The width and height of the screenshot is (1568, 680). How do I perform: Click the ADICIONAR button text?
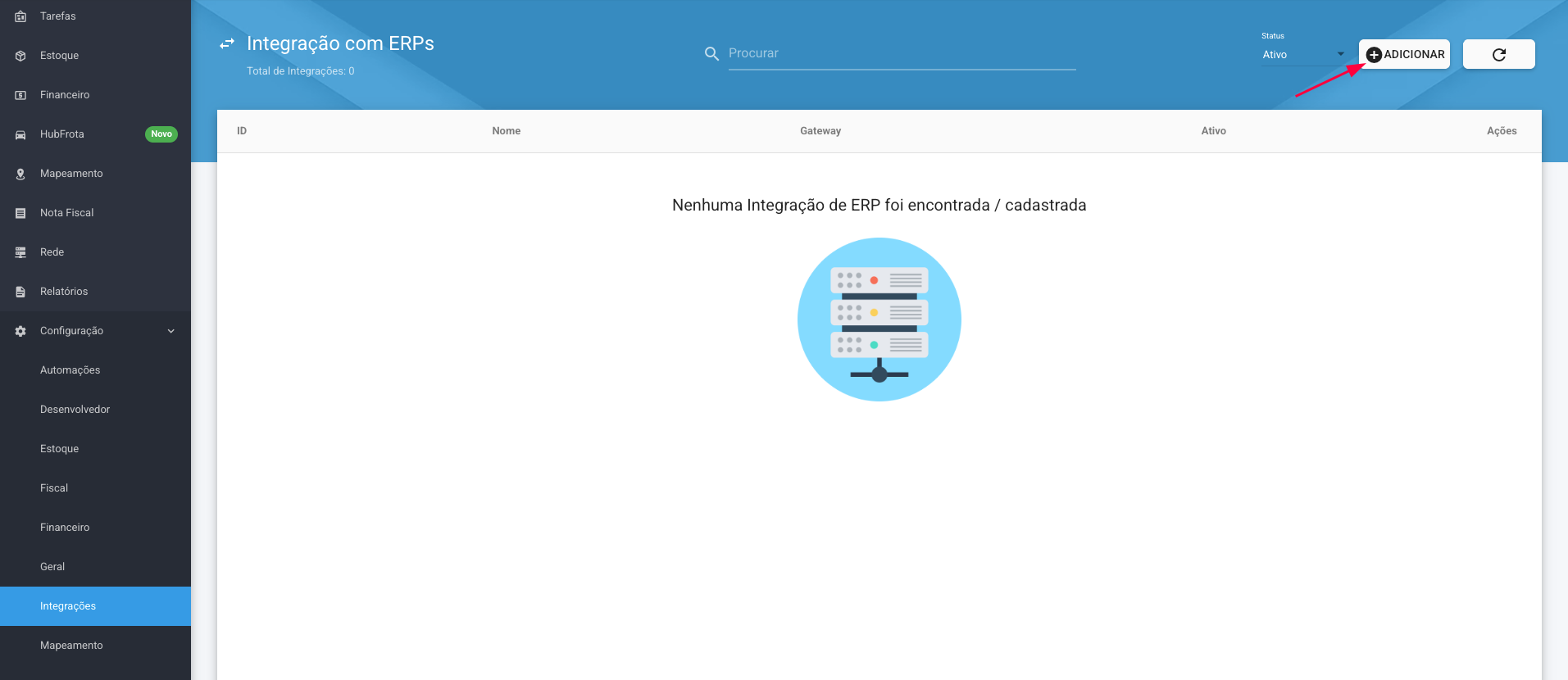(x=1414, y=55)
